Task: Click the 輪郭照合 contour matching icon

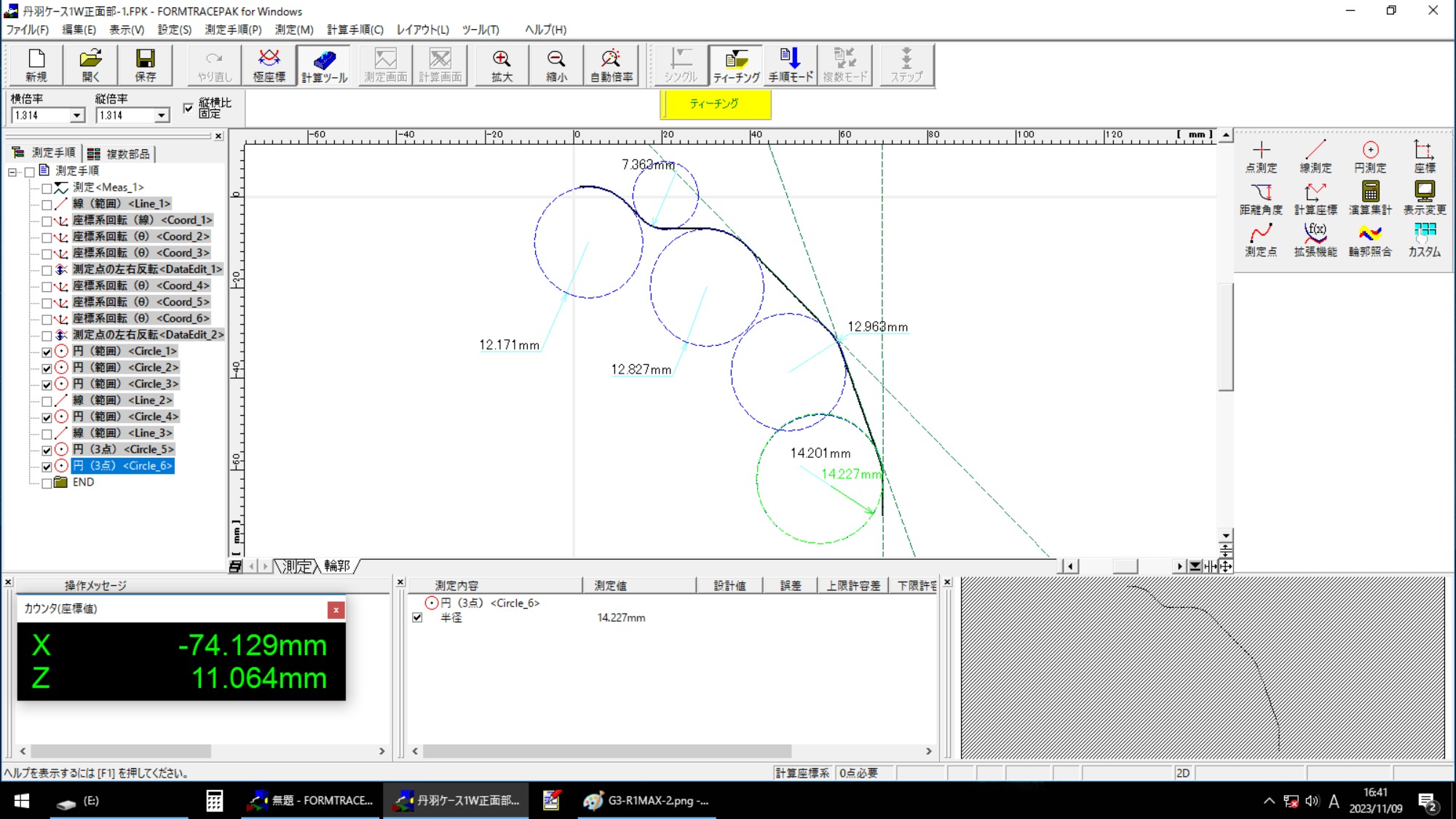Action: 1369,241
